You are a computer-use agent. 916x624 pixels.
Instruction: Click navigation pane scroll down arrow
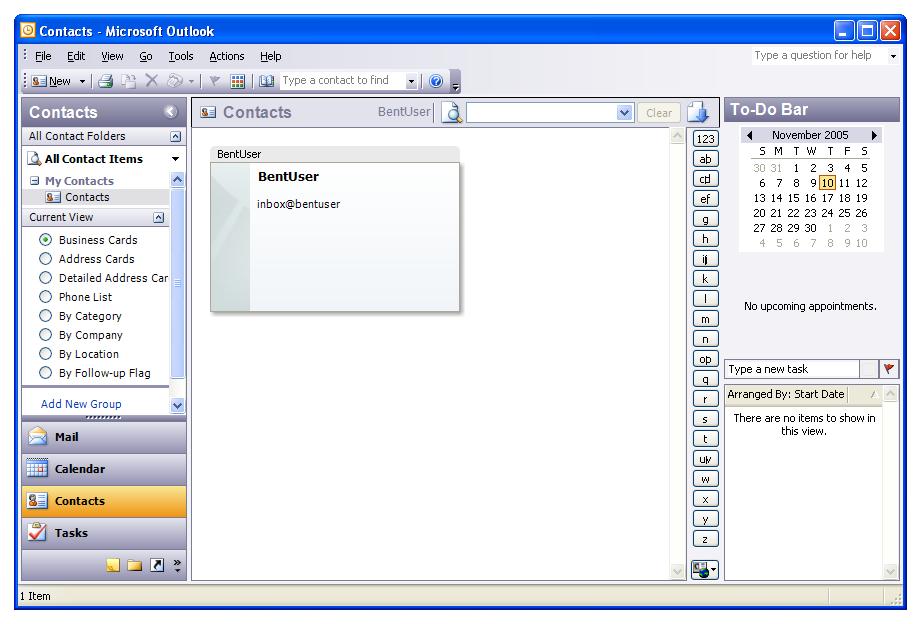[x=178, y=405]
